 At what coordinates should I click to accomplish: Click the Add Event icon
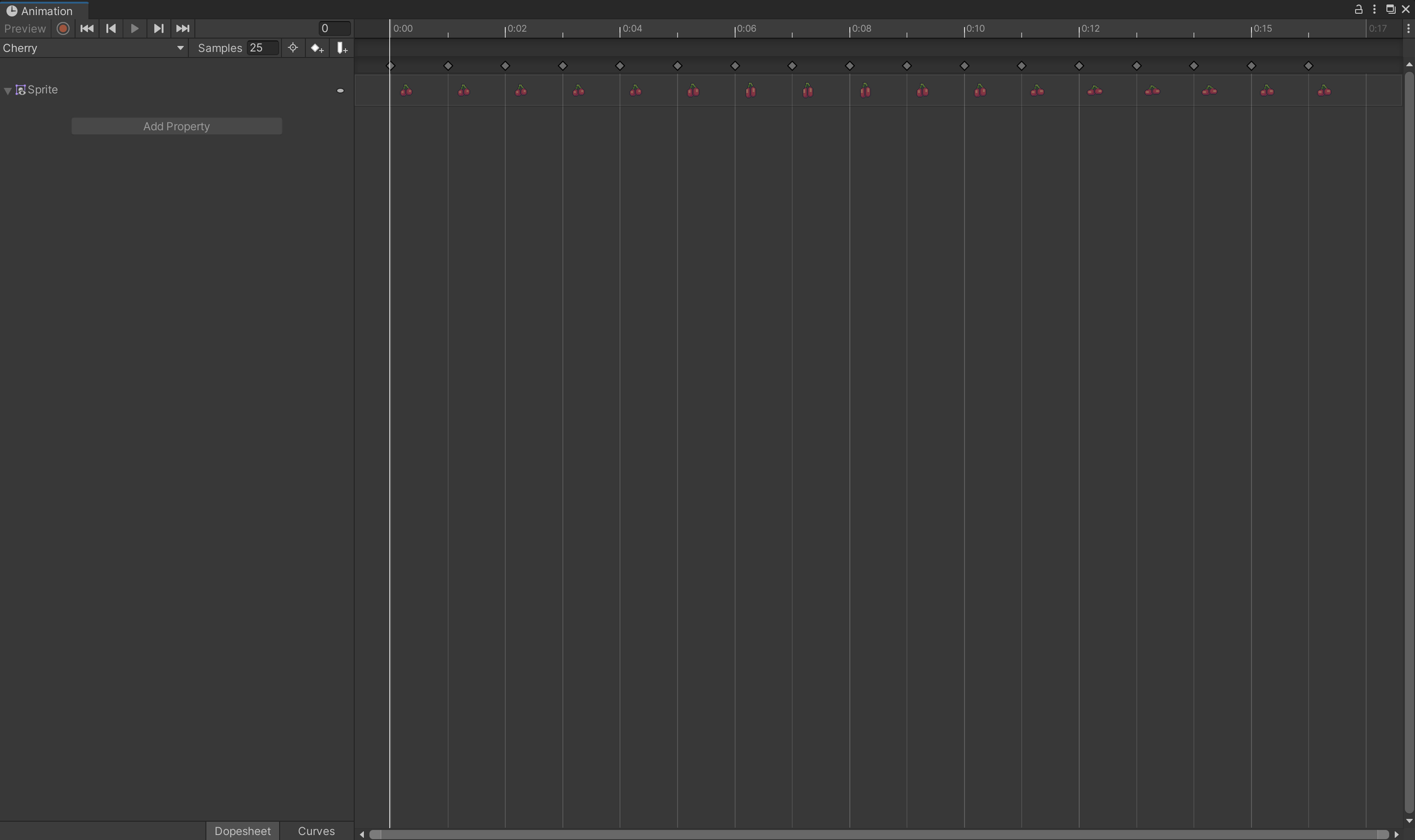click(x=342, y=48)
